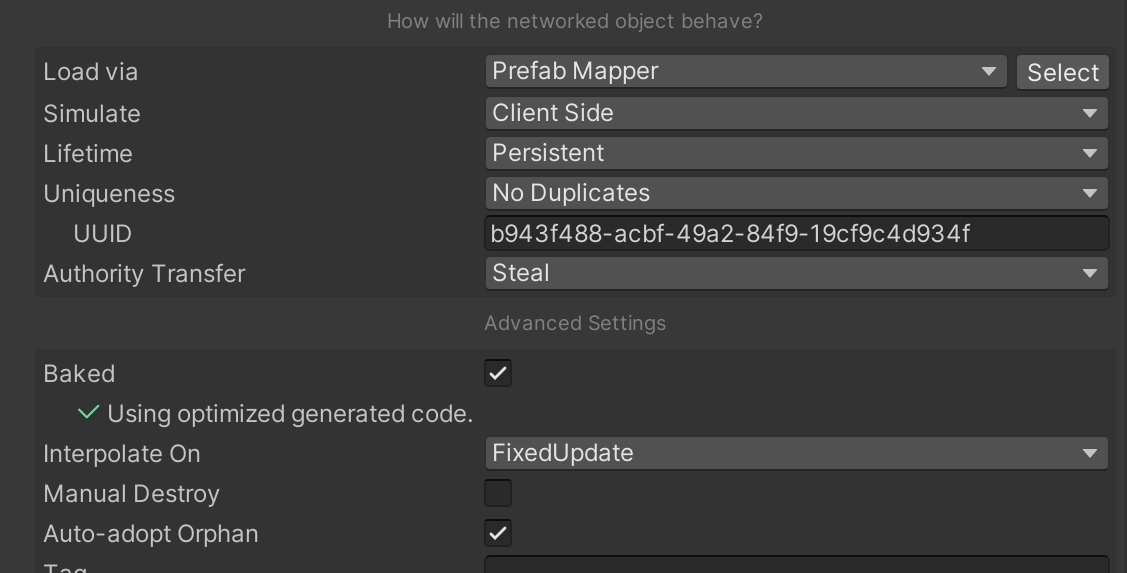This screenshot has height=573, width=1127.
Task: Click the 'How will the networked object behave?' heading
Action: tap(575, 21)
